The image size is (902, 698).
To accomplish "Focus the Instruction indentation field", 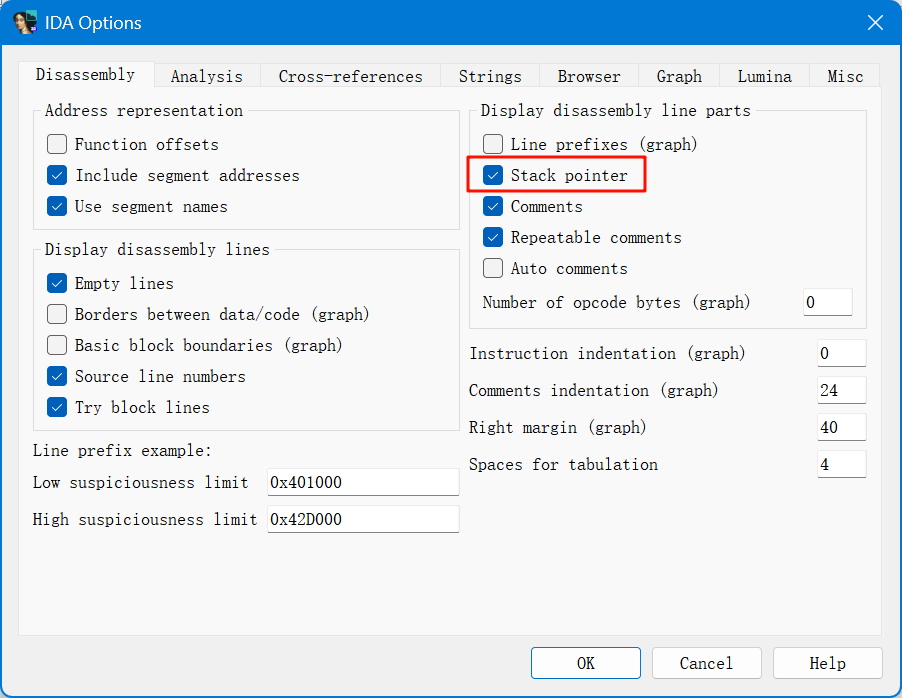I will point(842,353).
